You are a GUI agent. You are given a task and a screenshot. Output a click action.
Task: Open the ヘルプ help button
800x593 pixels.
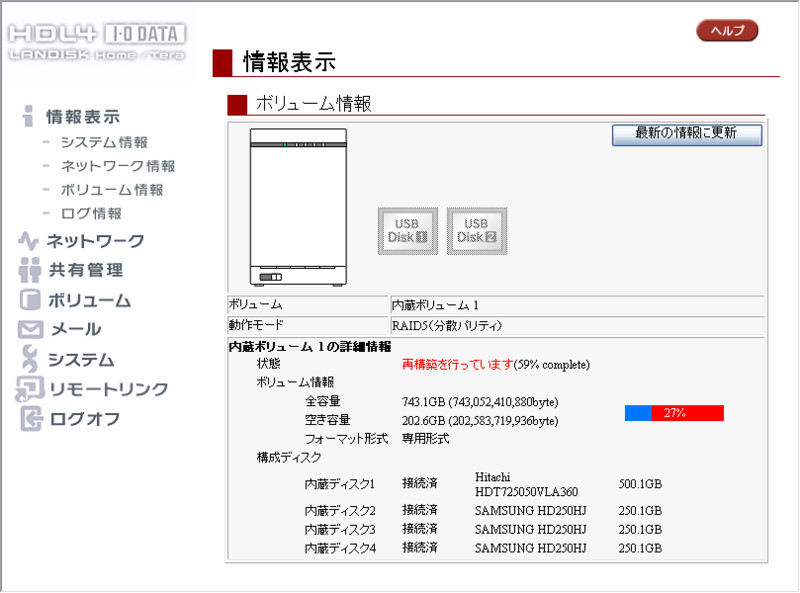pos(727,31)
